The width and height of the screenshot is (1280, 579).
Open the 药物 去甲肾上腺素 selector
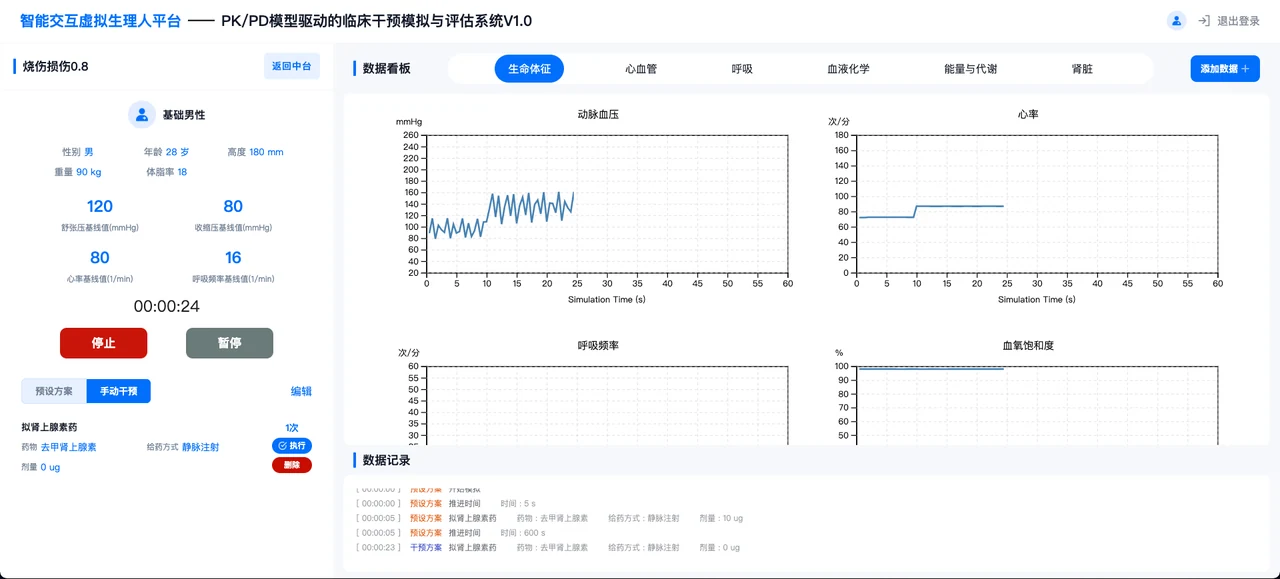pyautogui.click(x=69, y=447)
